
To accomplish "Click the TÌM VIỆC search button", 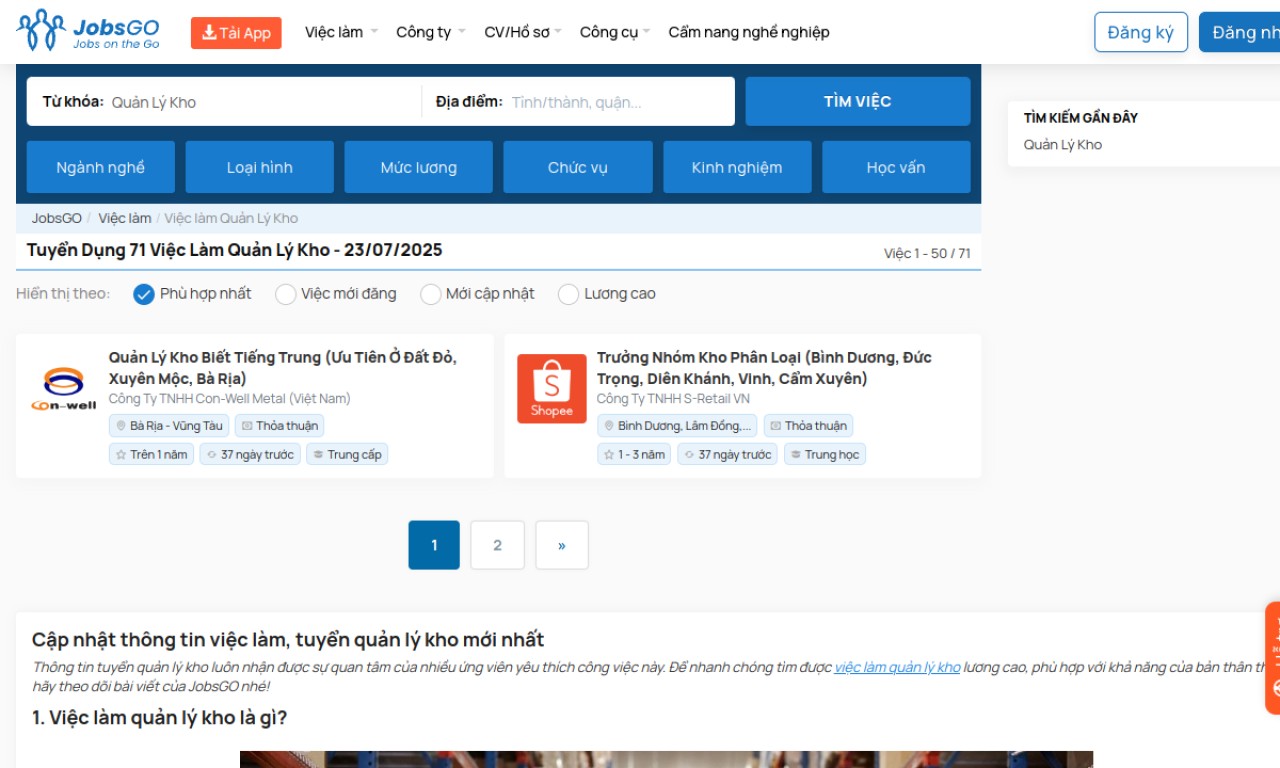I will coord(858,101).
